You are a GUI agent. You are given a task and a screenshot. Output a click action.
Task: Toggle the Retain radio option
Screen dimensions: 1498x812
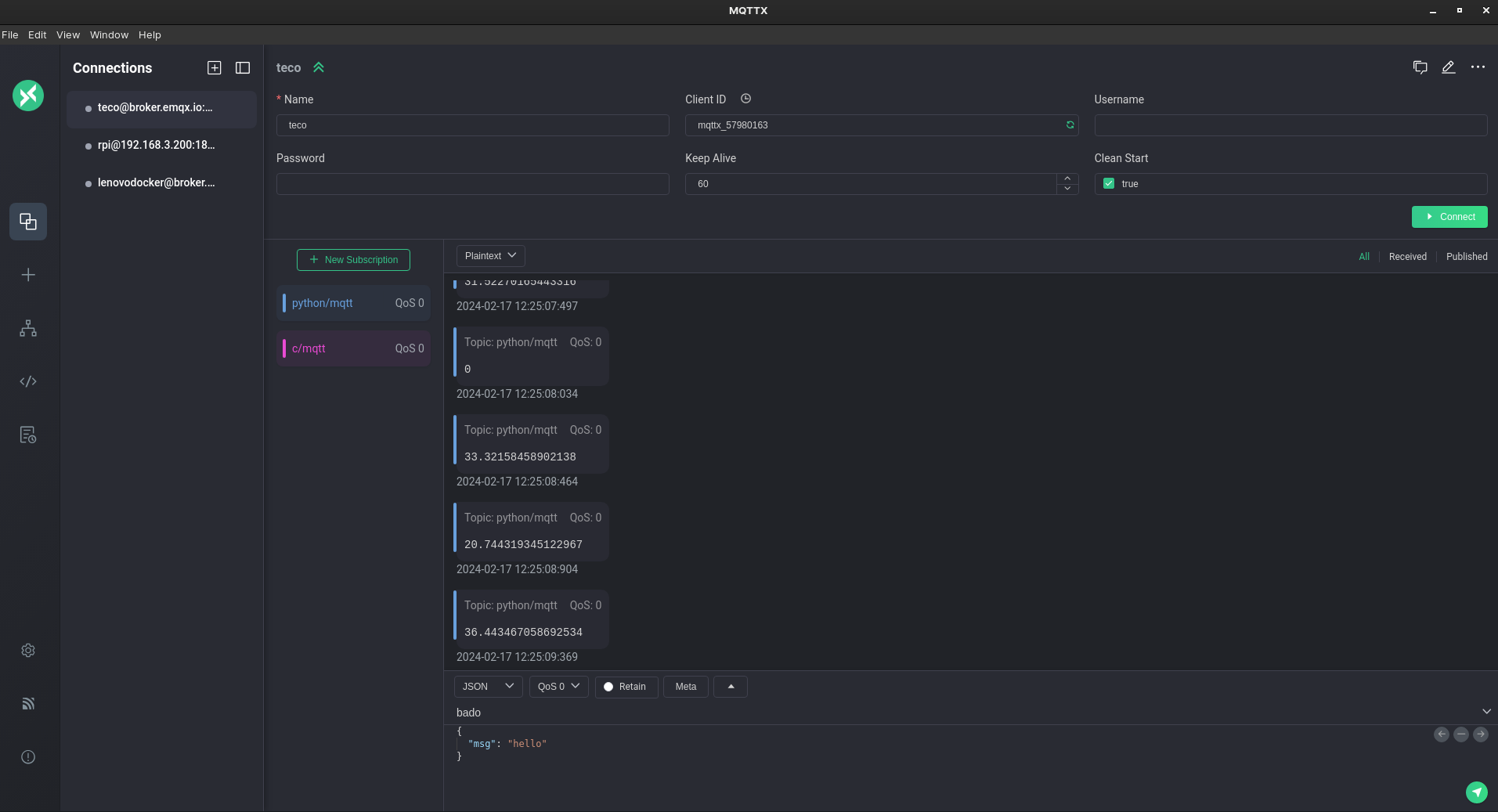click(x=608, y=687)
